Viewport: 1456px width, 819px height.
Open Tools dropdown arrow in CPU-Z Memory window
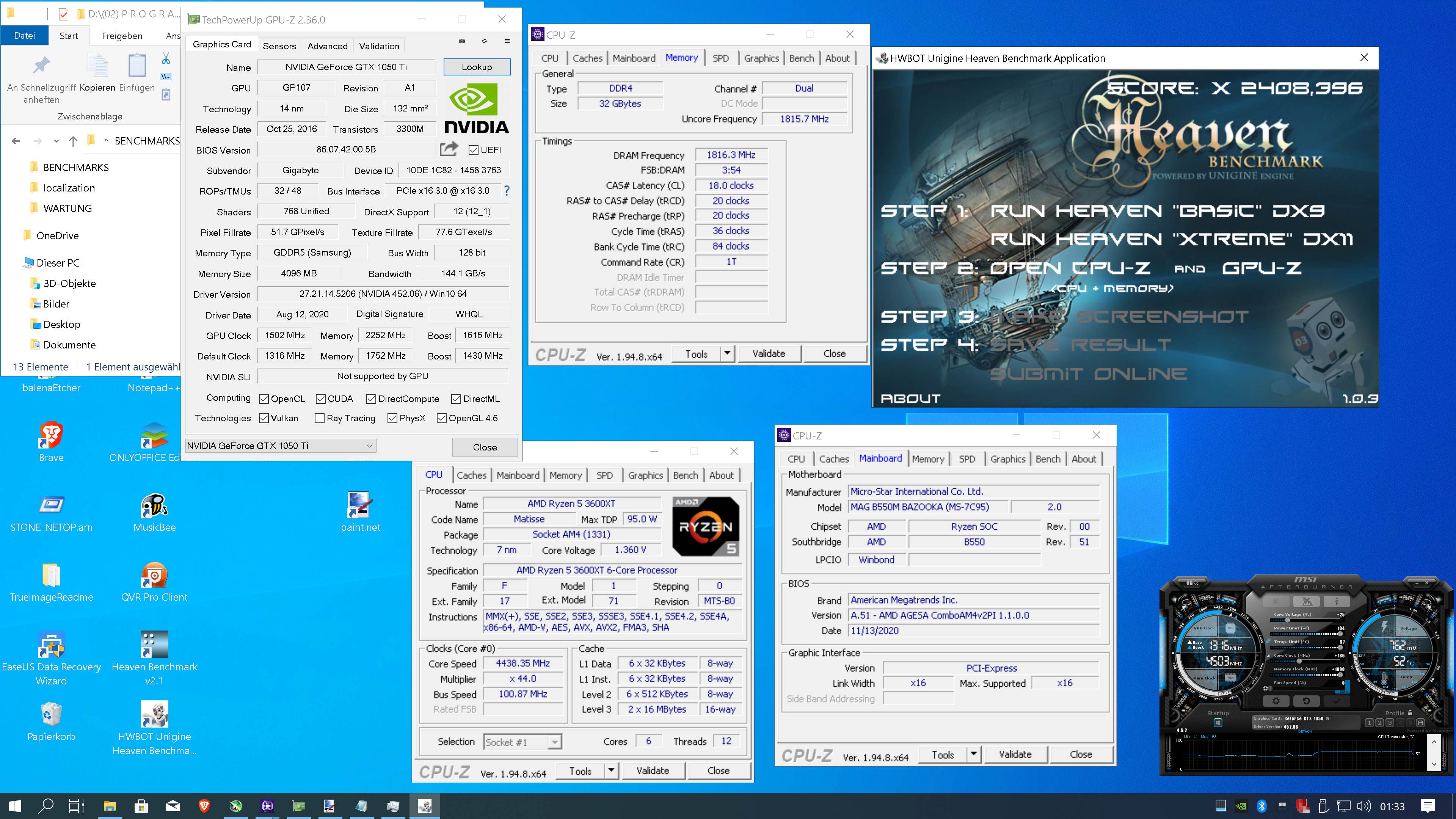[728, 354]
